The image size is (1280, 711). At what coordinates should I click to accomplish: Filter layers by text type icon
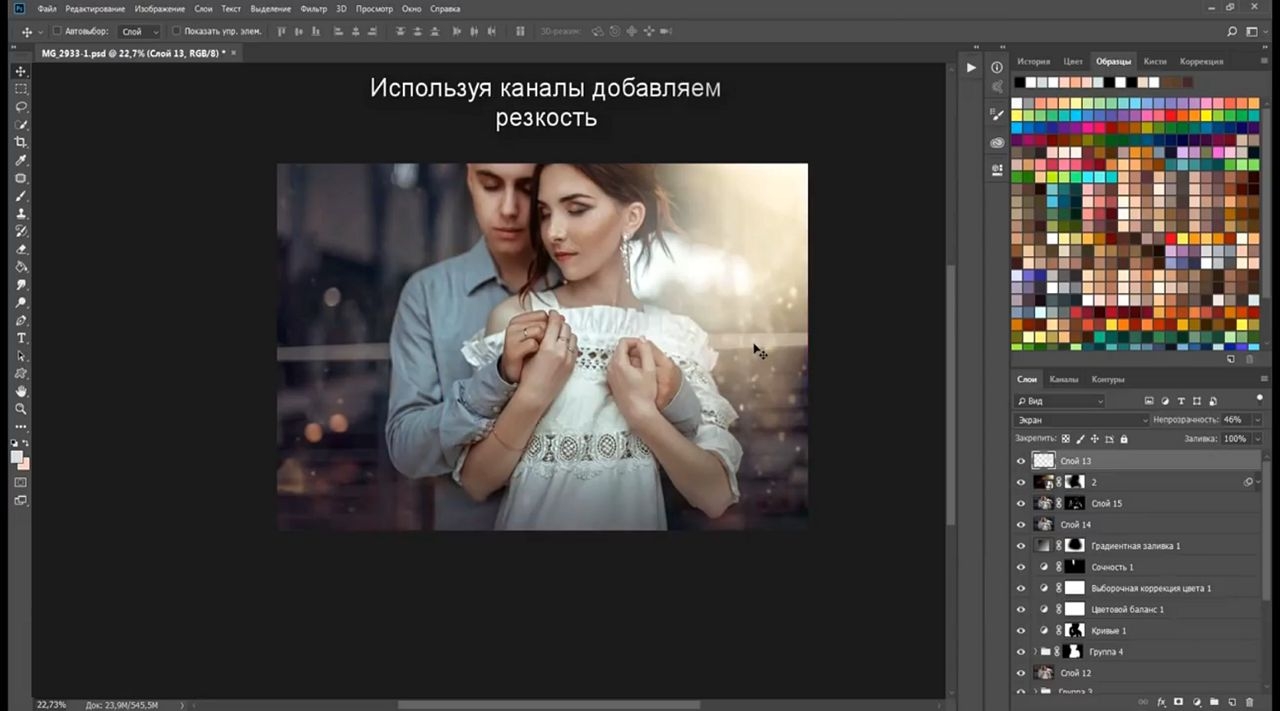pos(1181,401)
